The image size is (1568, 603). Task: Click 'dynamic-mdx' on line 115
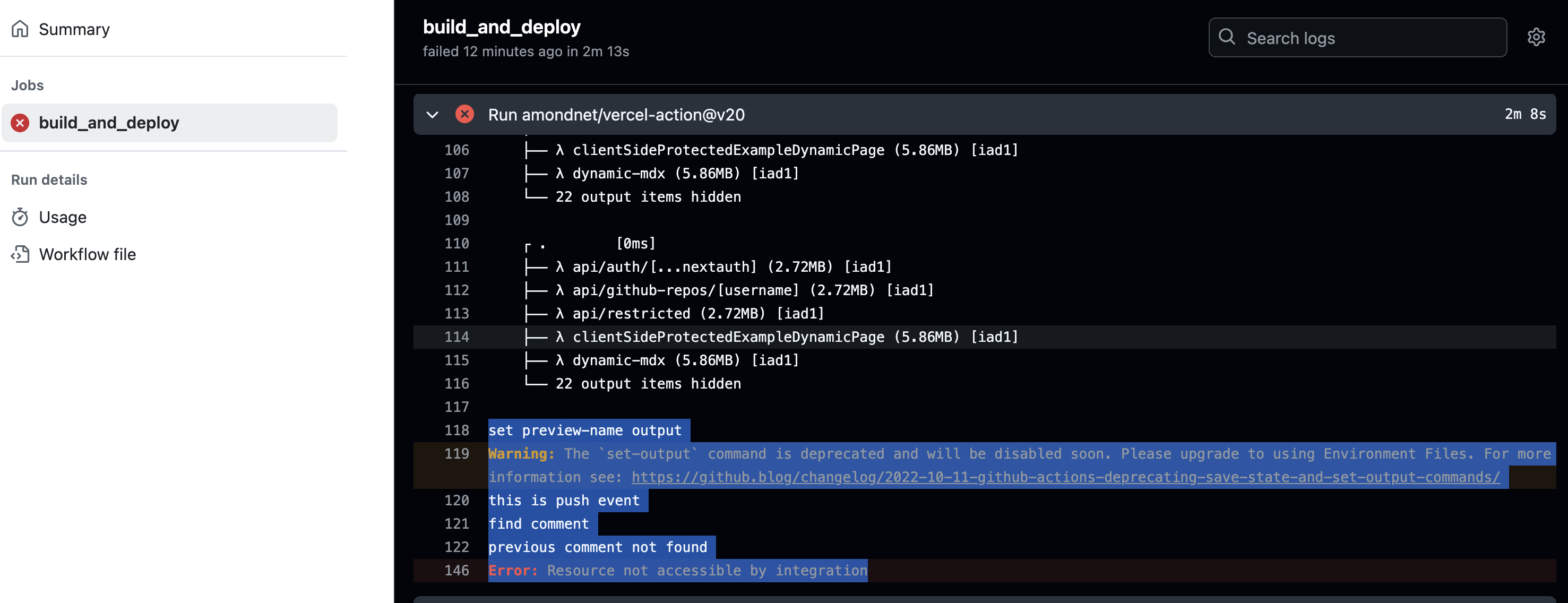click(x=618, y=360)
